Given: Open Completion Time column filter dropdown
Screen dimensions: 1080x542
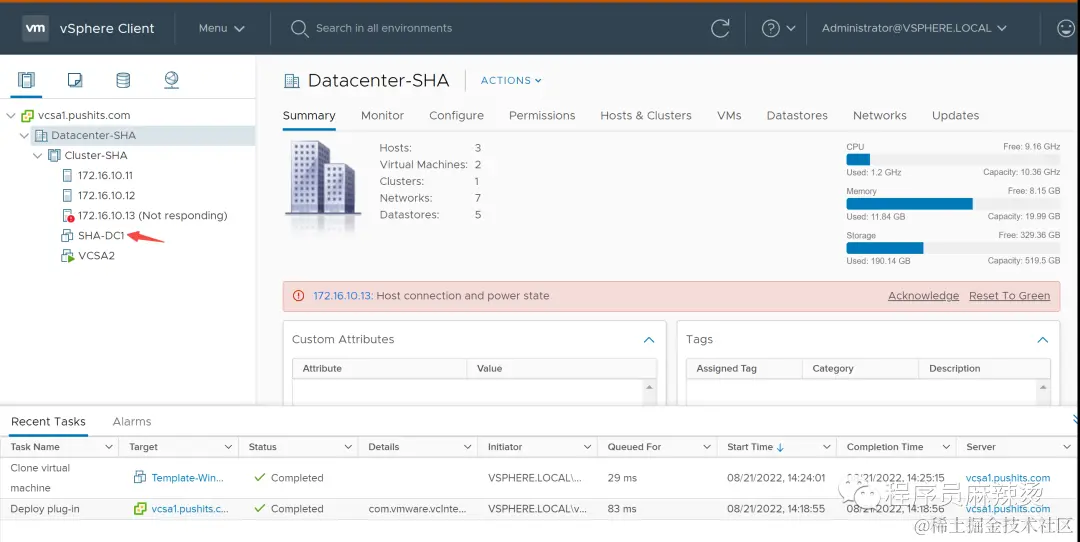Looking at the screenshot, I should click(946, 447).
